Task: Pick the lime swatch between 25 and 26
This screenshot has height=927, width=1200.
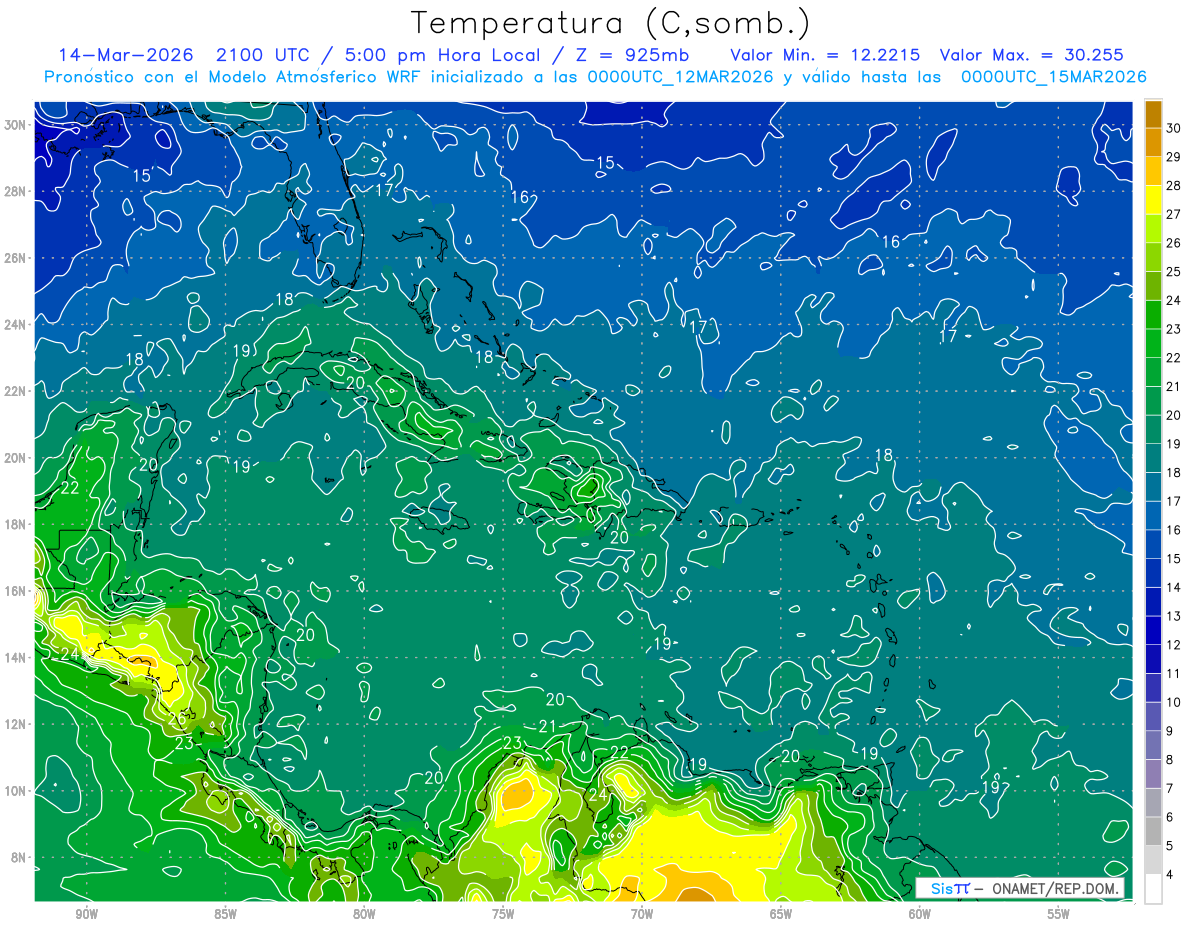Action: click(1154, 257)
